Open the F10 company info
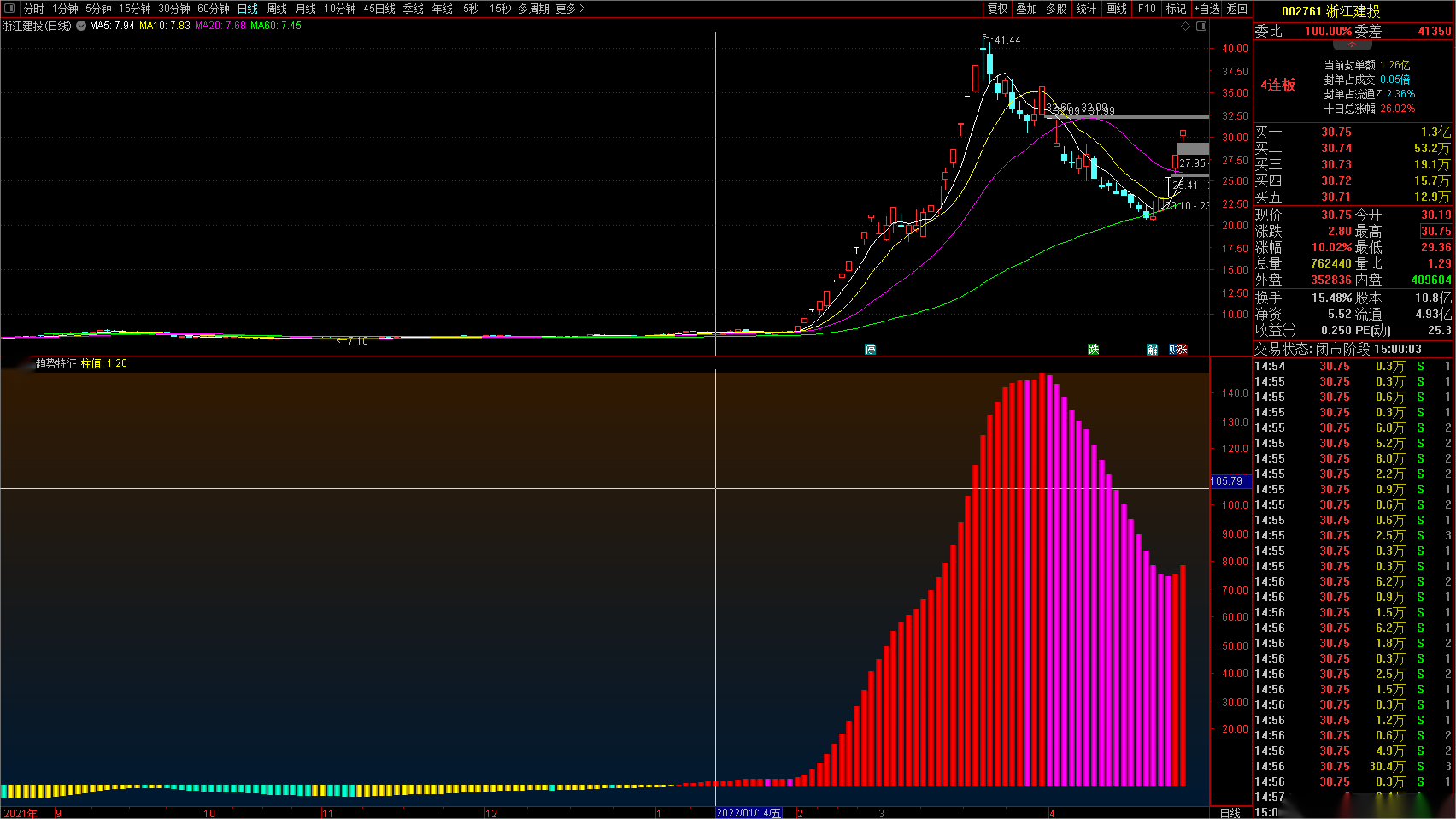The width and height of the screenshot is (1456, 819). [x=1147, y=9]
